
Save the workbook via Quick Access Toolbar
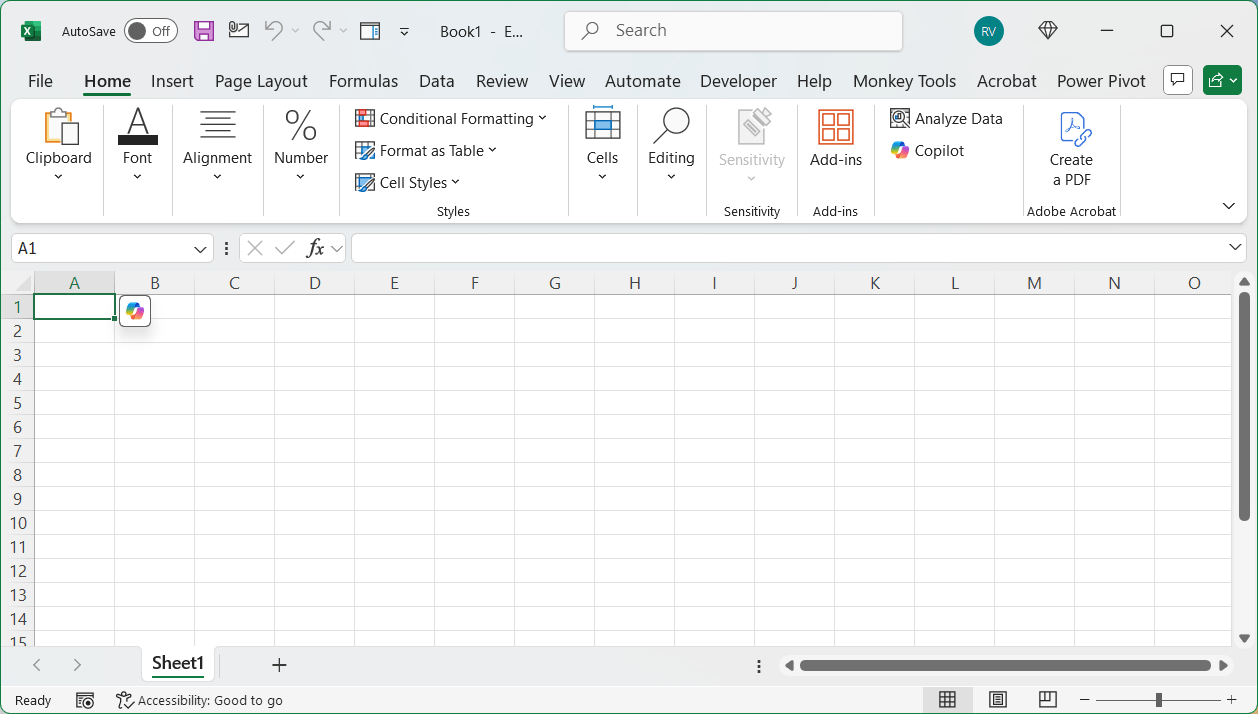(x=203, y=31)
